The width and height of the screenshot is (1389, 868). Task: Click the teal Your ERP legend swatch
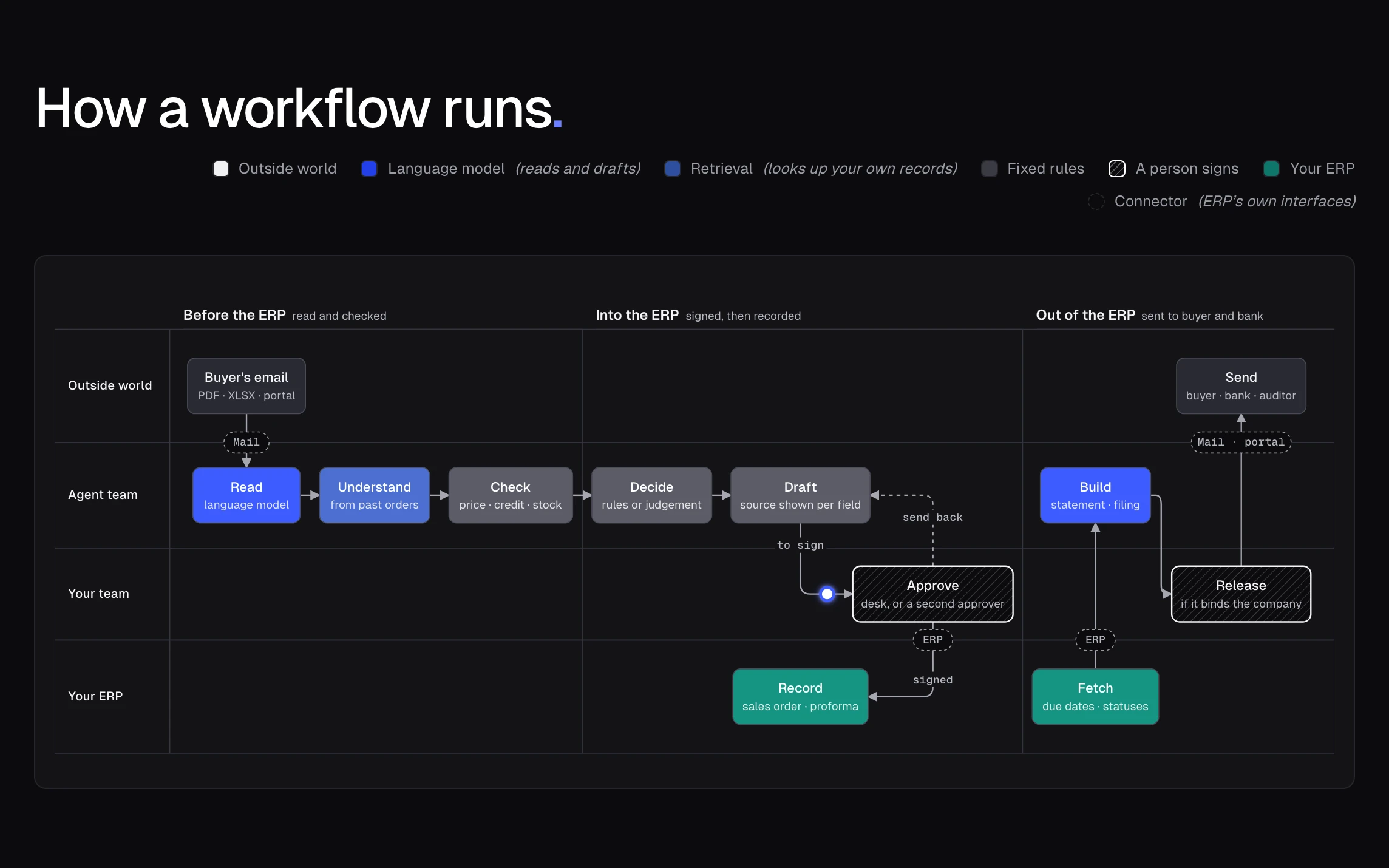1271,169
